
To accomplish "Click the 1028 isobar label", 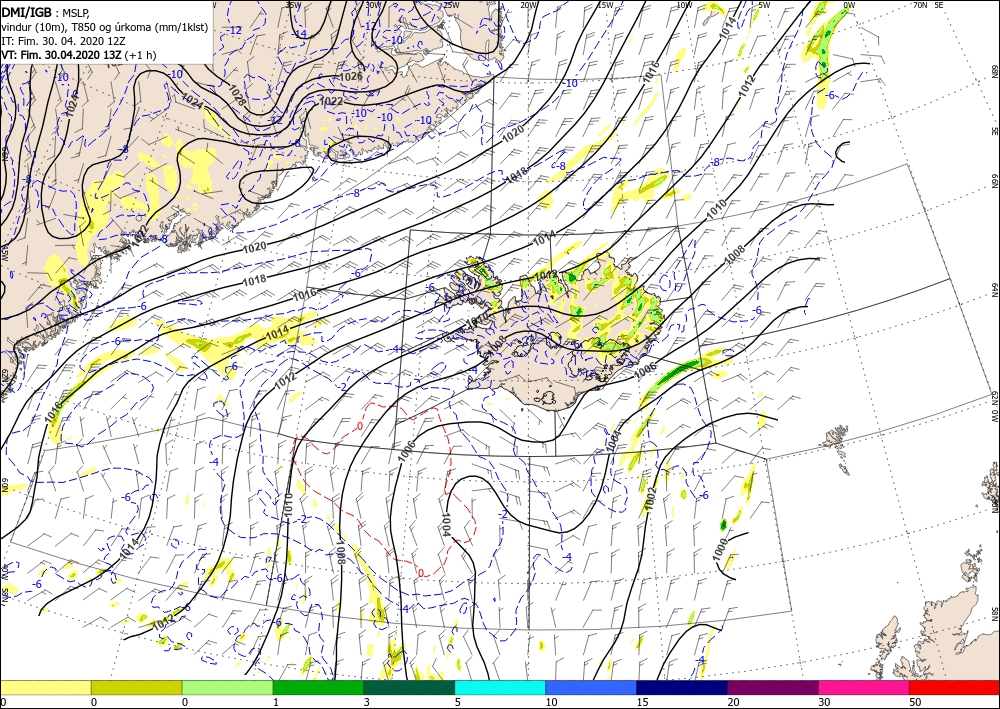I will (x=237, y=97).
